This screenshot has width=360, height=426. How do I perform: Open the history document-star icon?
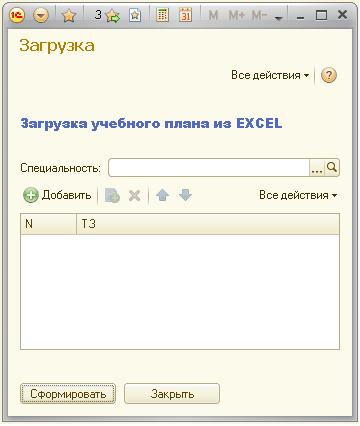tap(135, 15)
